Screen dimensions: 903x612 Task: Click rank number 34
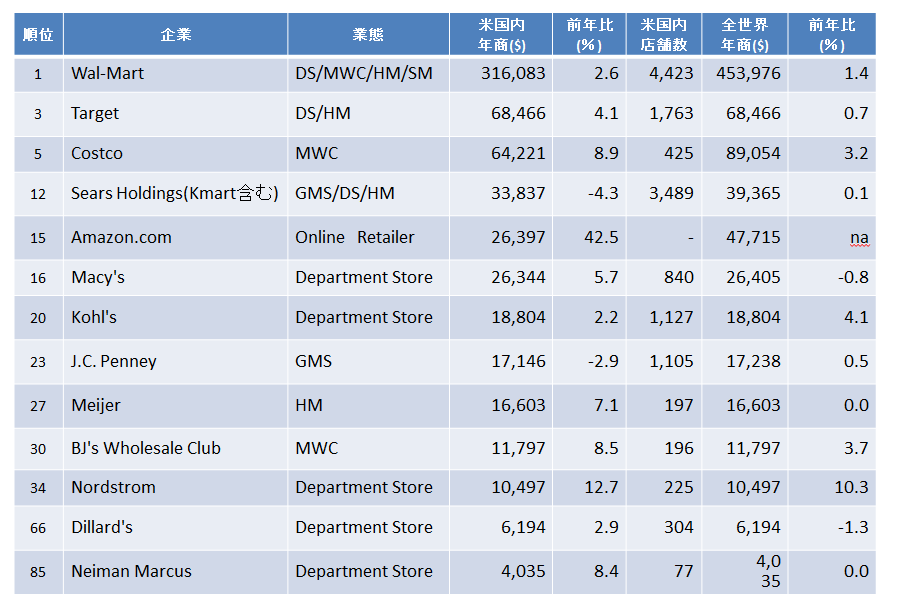(x=38, y=488)
